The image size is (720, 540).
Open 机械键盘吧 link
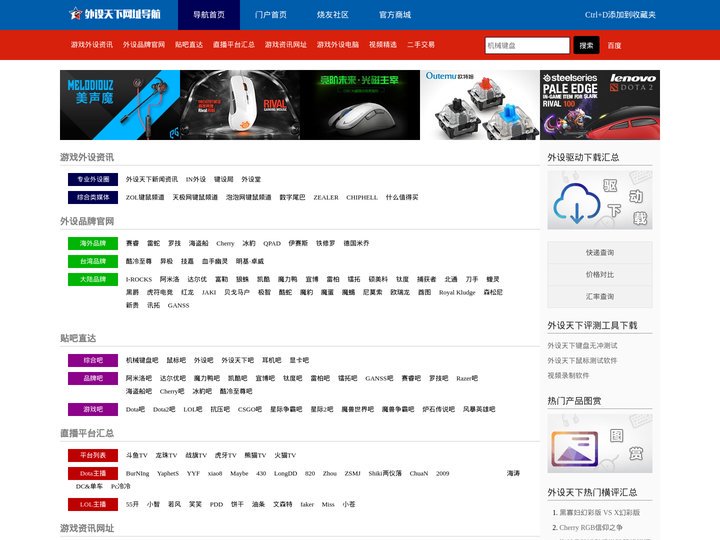(142, 360)
